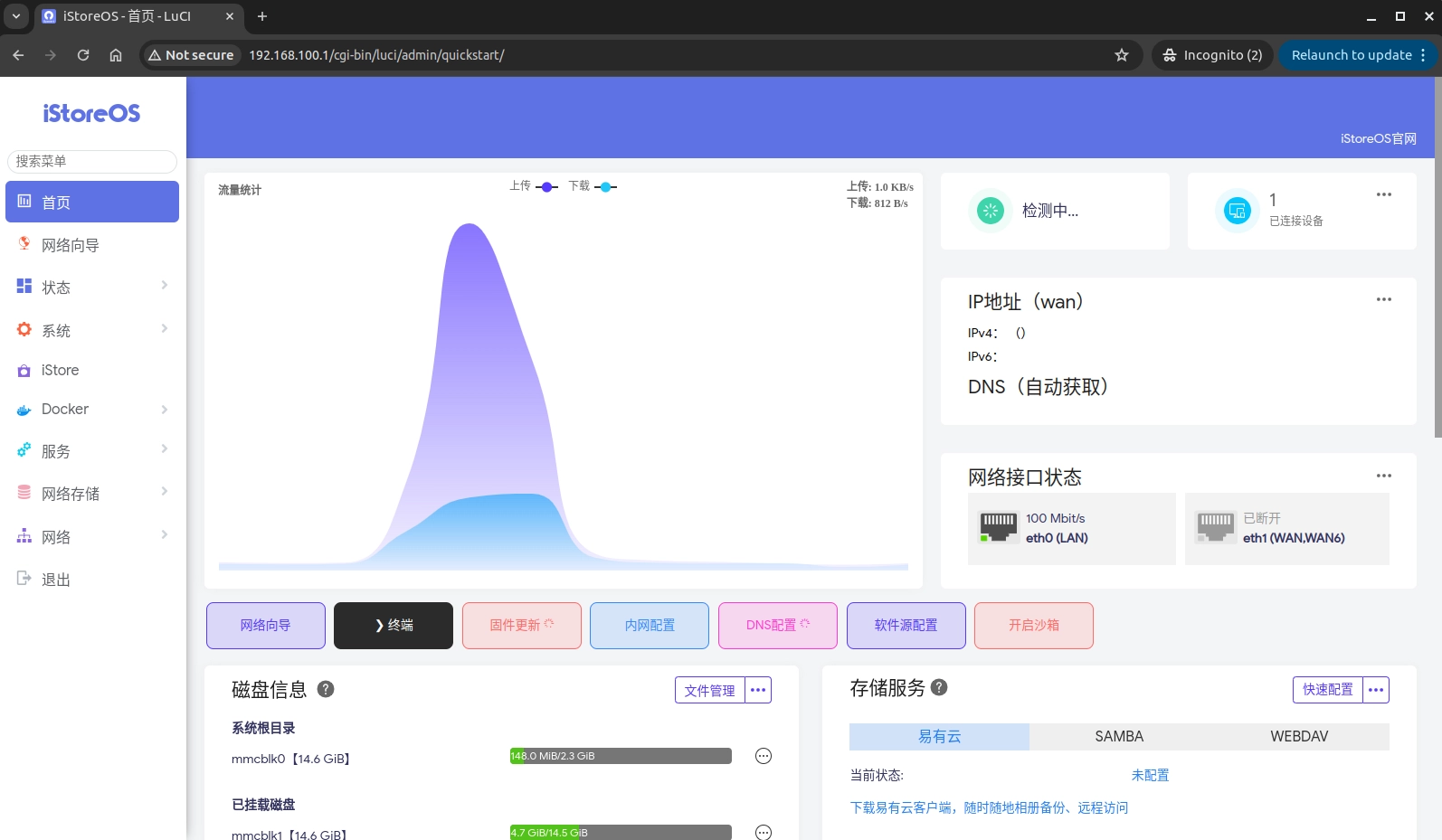Select the eth0 (LAN) interface card

pos(1072,529)
